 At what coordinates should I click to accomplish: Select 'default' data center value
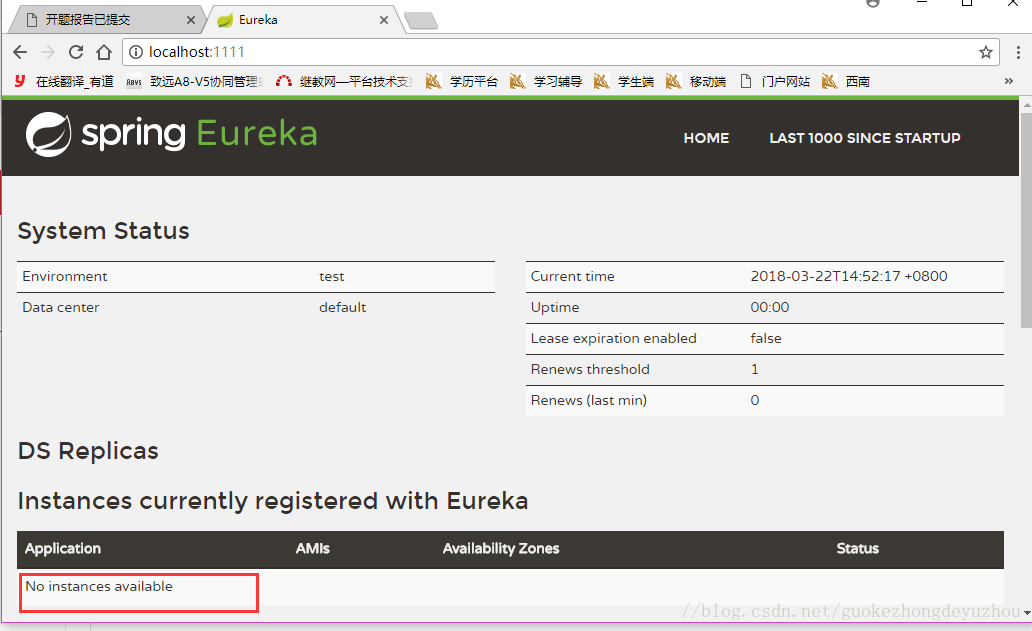[x=342, y=307]
